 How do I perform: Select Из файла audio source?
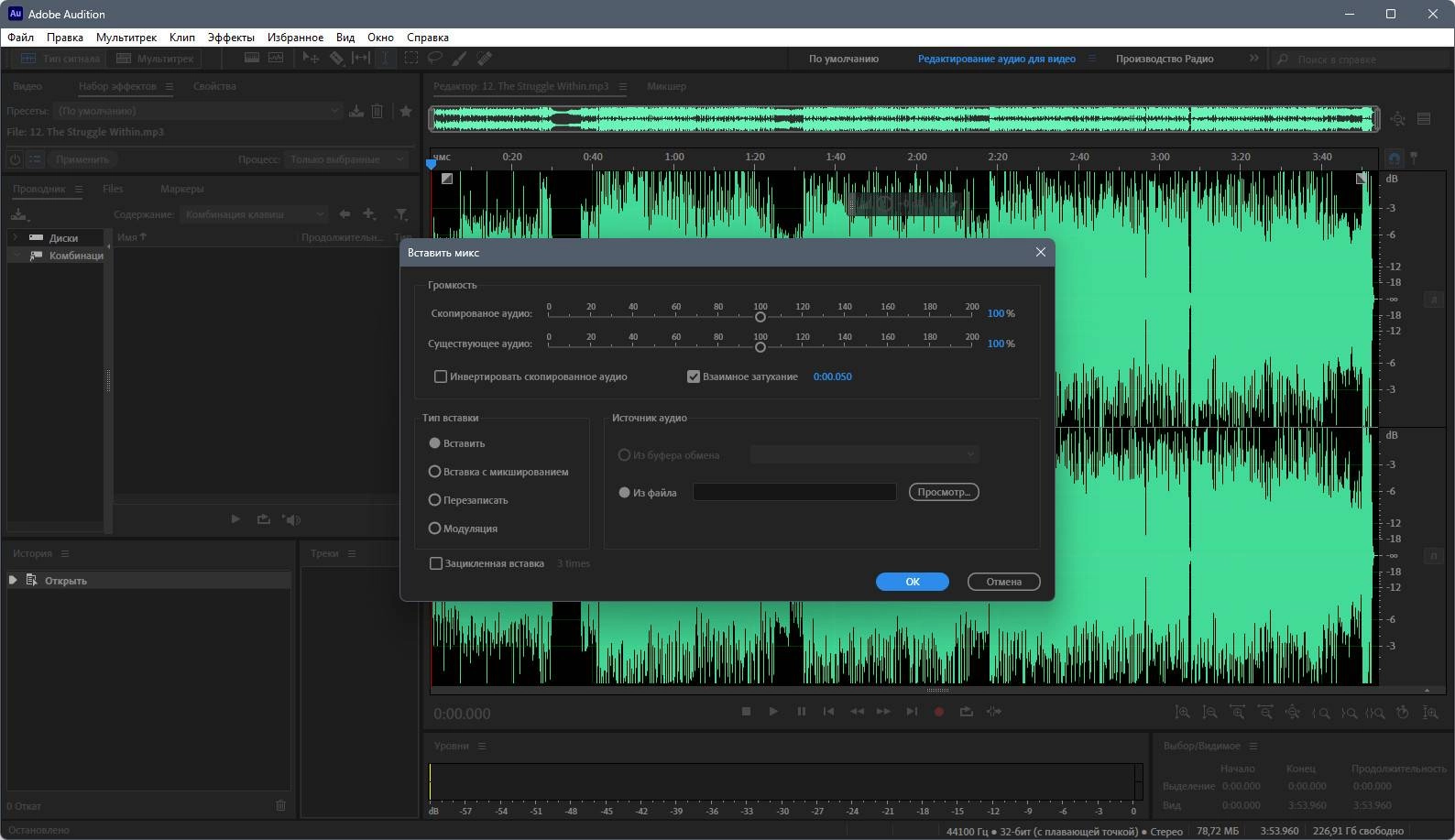pos(625,493)
